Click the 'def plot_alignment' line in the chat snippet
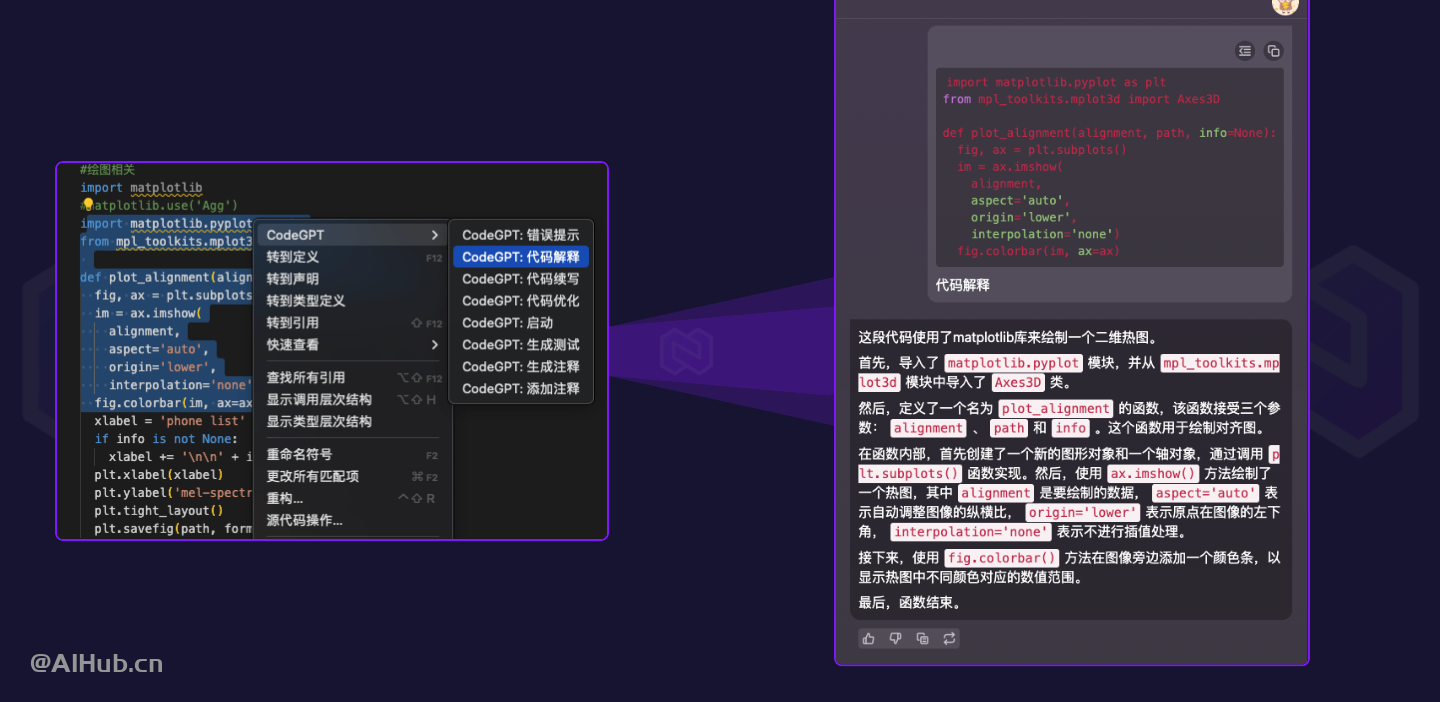Viewport: 1440px width, 702px height. (1110, 133)
